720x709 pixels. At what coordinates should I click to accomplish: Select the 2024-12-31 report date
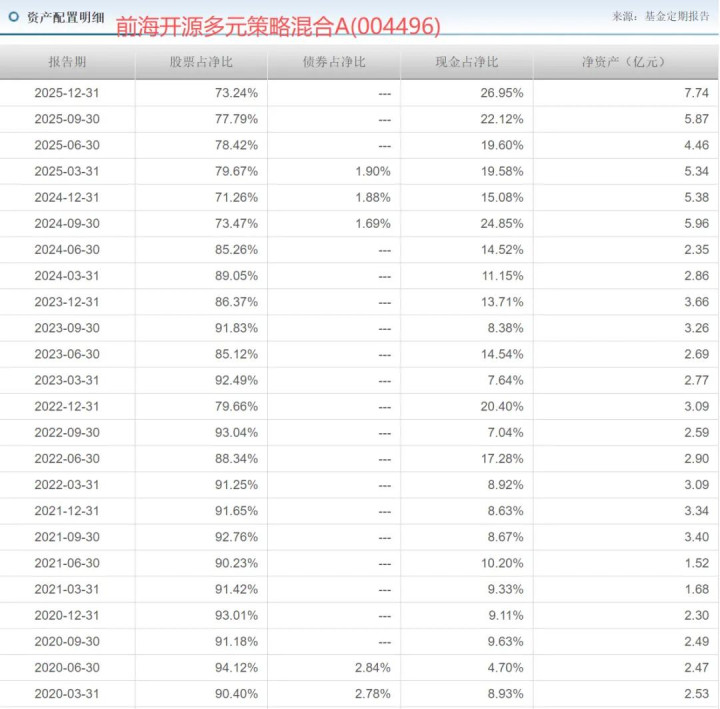click(67, 197)
